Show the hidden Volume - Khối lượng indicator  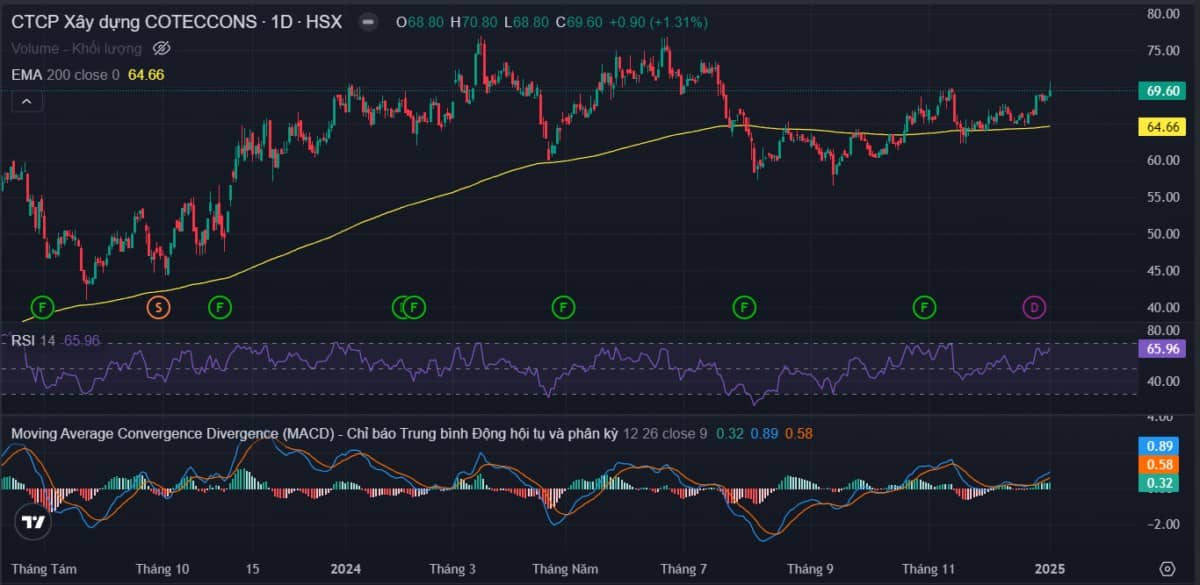162,48
